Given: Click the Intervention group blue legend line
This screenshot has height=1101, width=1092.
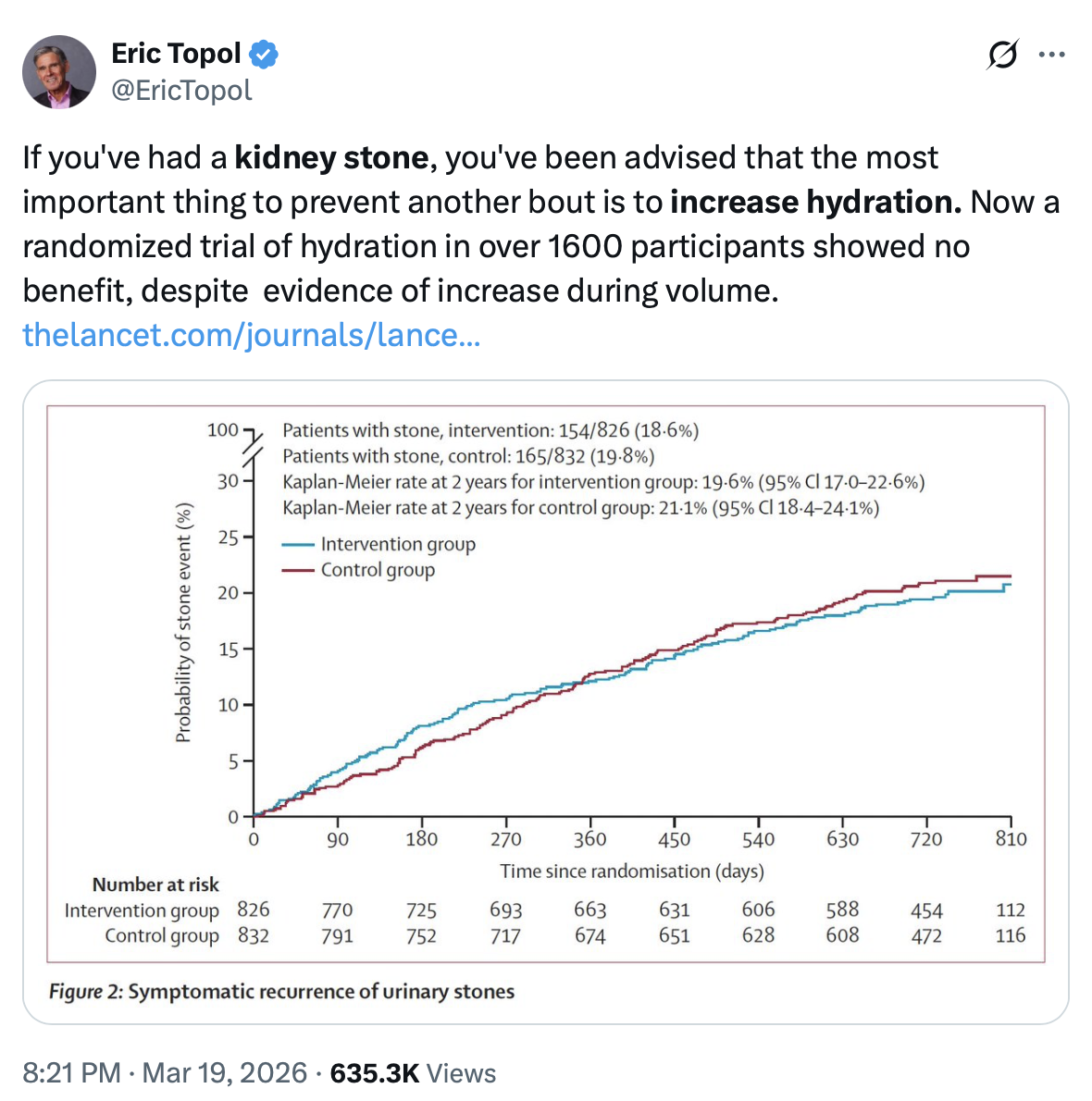Looking at the screenshot, I should [298, 545].
